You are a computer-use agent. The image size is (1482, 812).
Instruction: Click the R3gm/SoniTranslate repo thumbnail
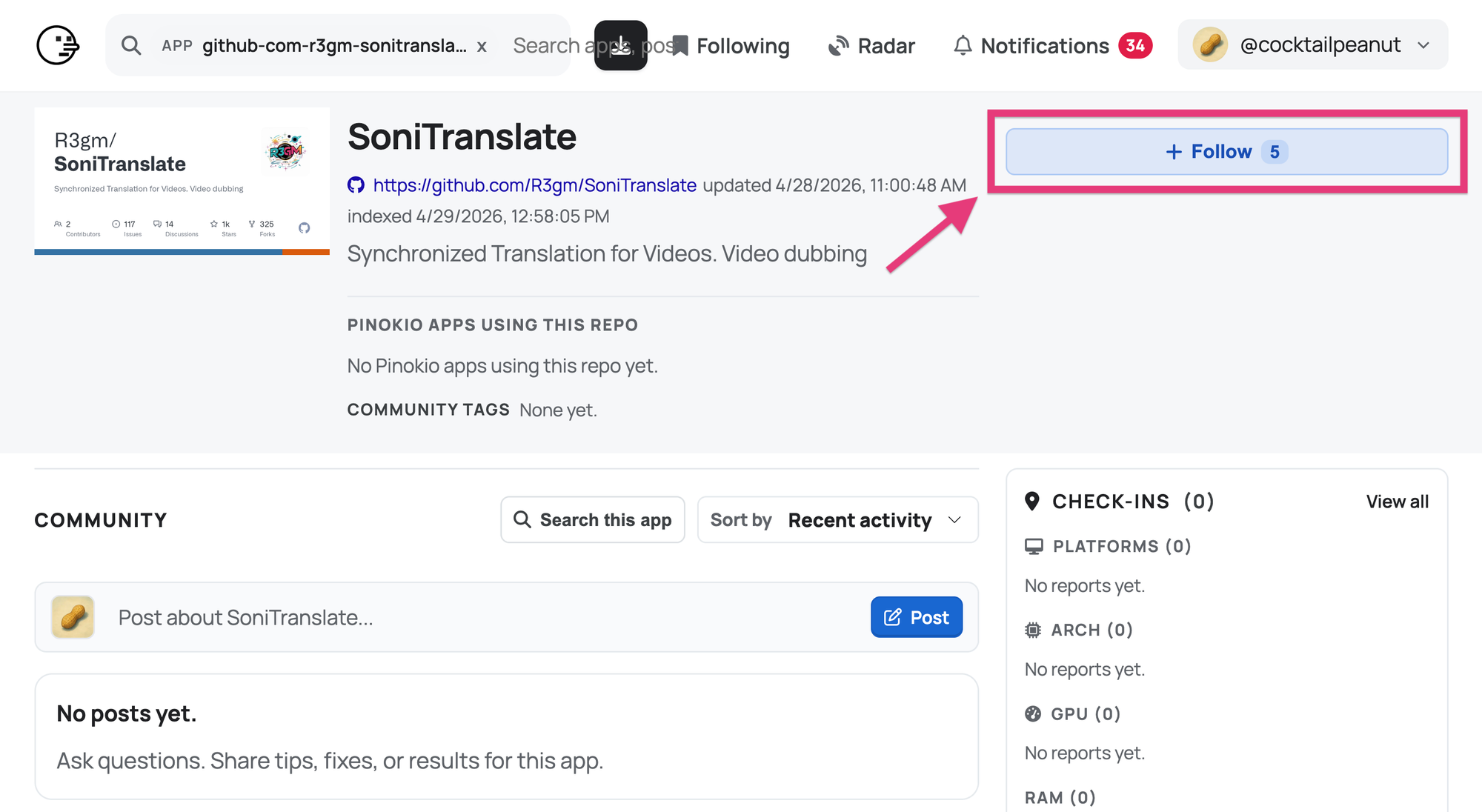click(182, 181)
